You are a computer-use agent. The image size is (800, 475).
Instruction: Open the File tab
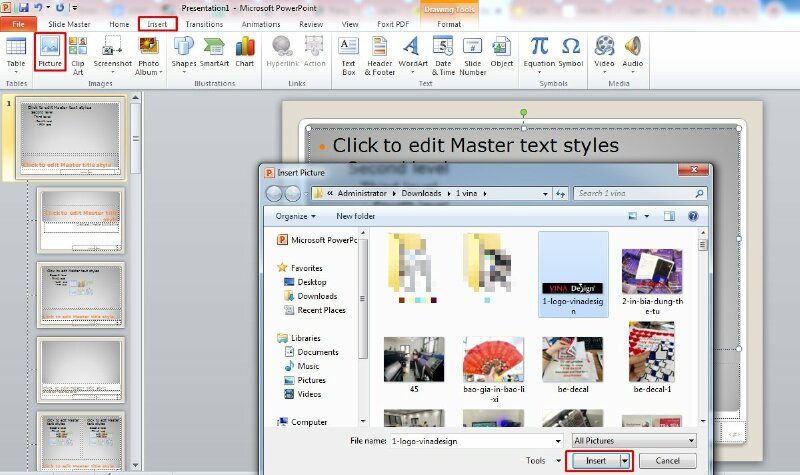click(18, 24)
